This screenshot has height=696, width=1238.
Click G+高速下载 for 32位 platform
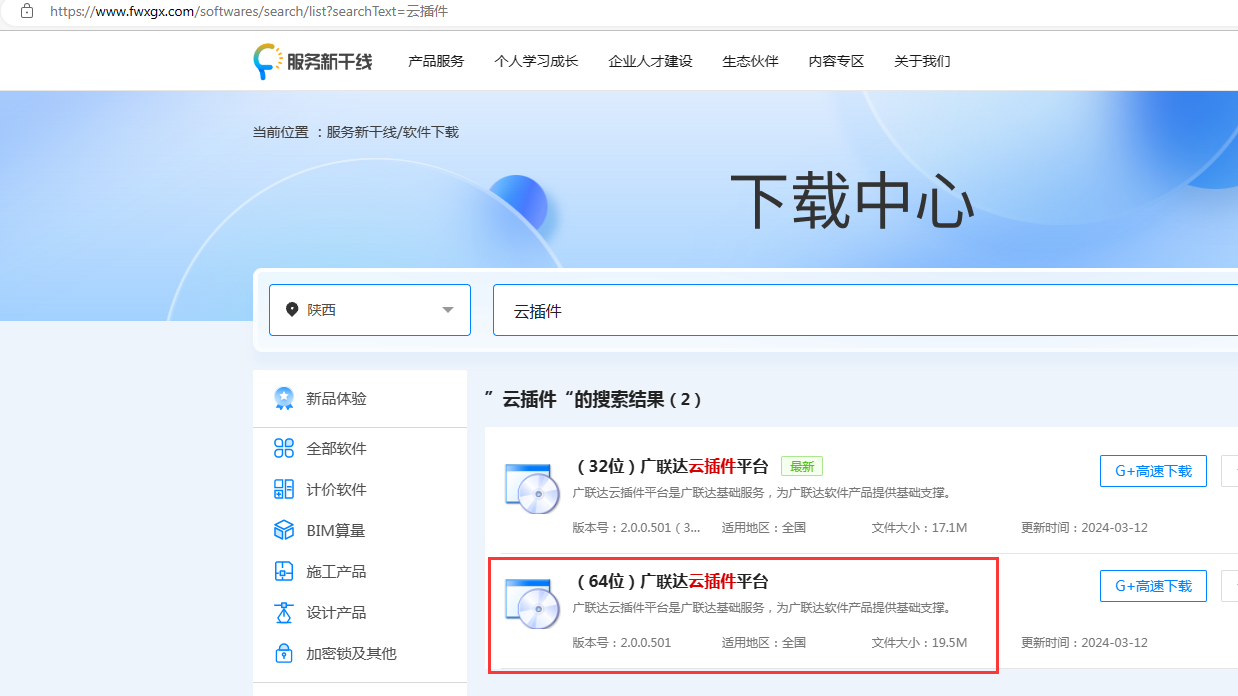(1153, 471)
